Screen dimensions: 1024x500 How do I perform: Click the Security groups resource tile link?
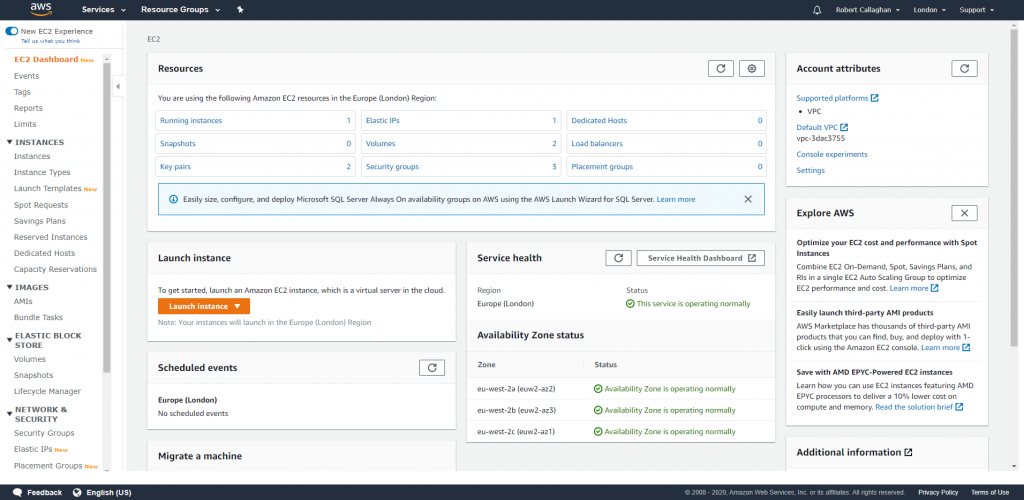coord(392,166)
